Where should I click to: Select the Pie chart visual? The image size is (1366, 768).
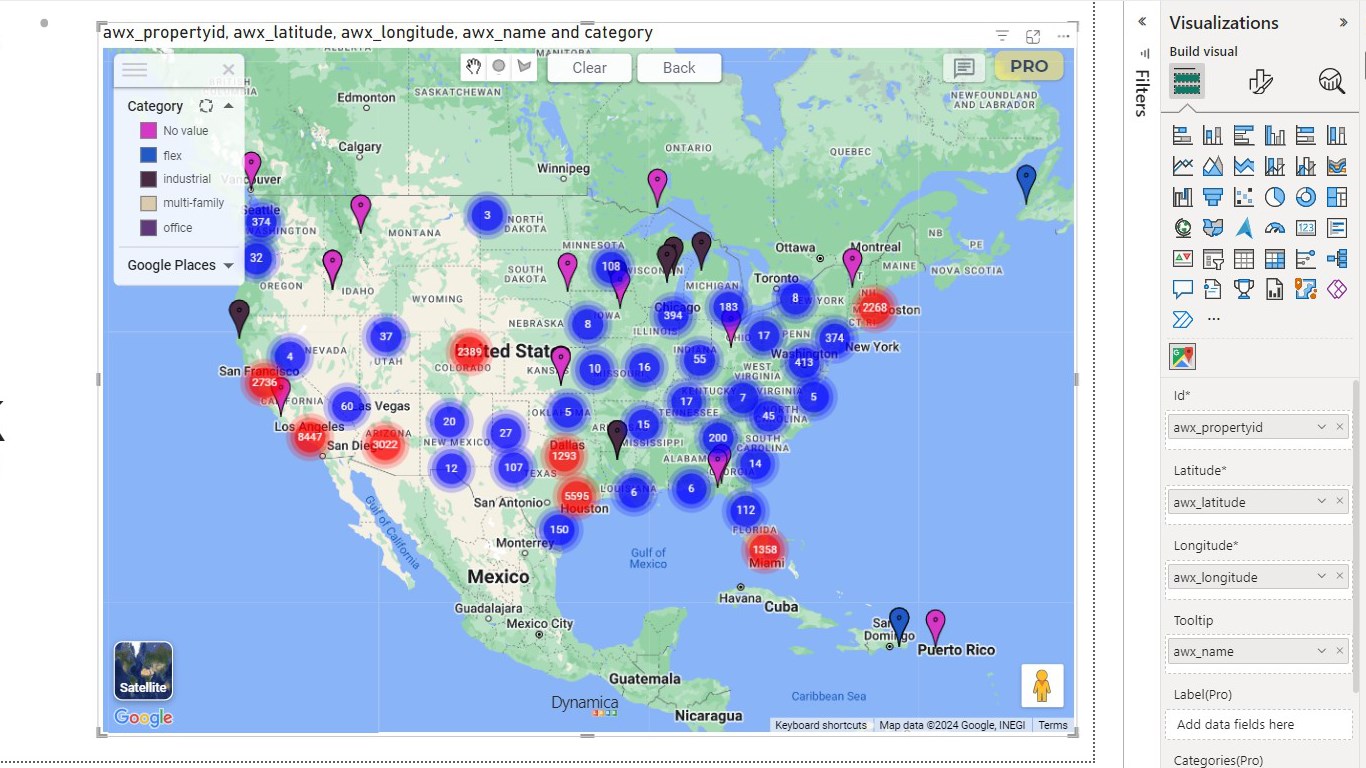(x=1275, y=197)
